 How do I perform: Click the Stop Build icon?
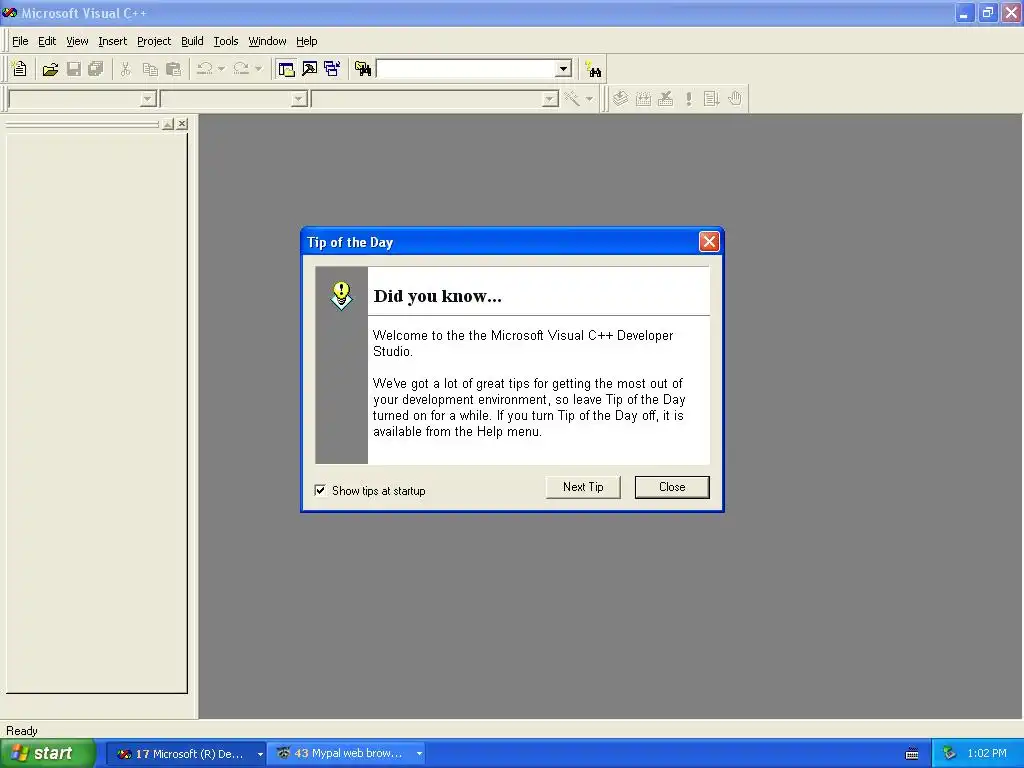[665, 99]
